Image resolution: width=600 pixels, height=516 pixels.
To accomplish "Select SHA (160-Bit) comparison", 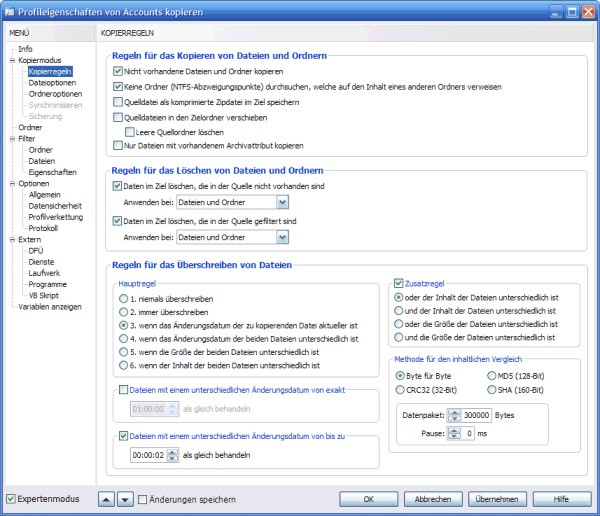I will (491, 390).
